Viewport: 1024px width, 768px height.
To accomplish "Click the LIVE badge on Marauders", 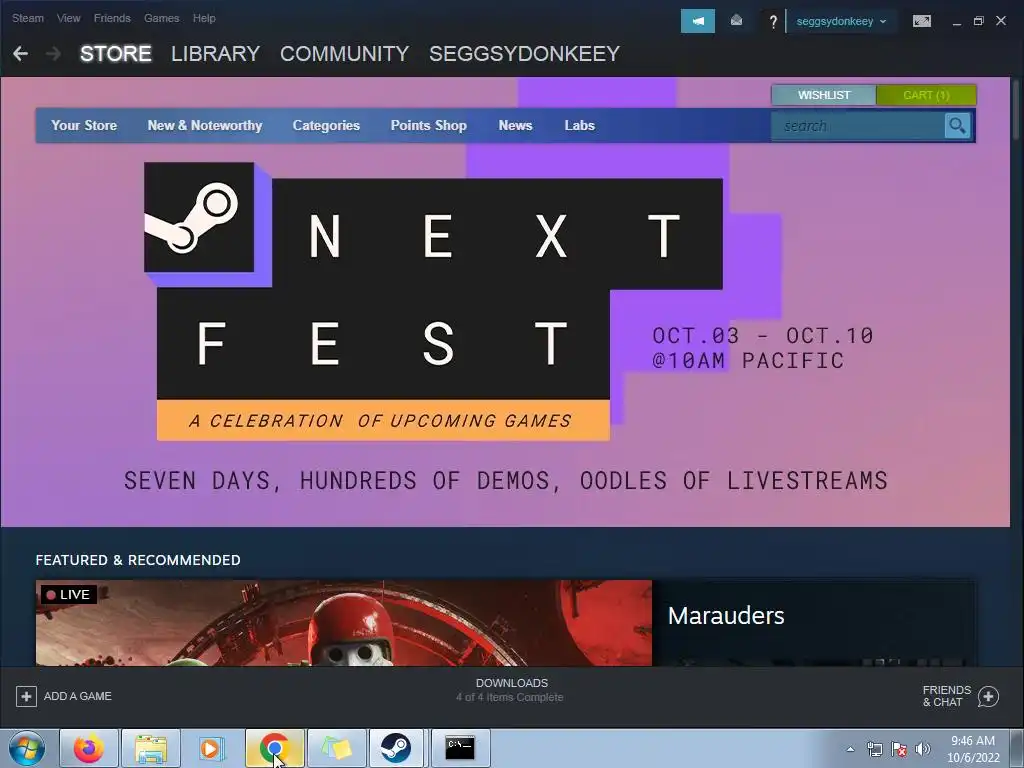I will 69,594.
